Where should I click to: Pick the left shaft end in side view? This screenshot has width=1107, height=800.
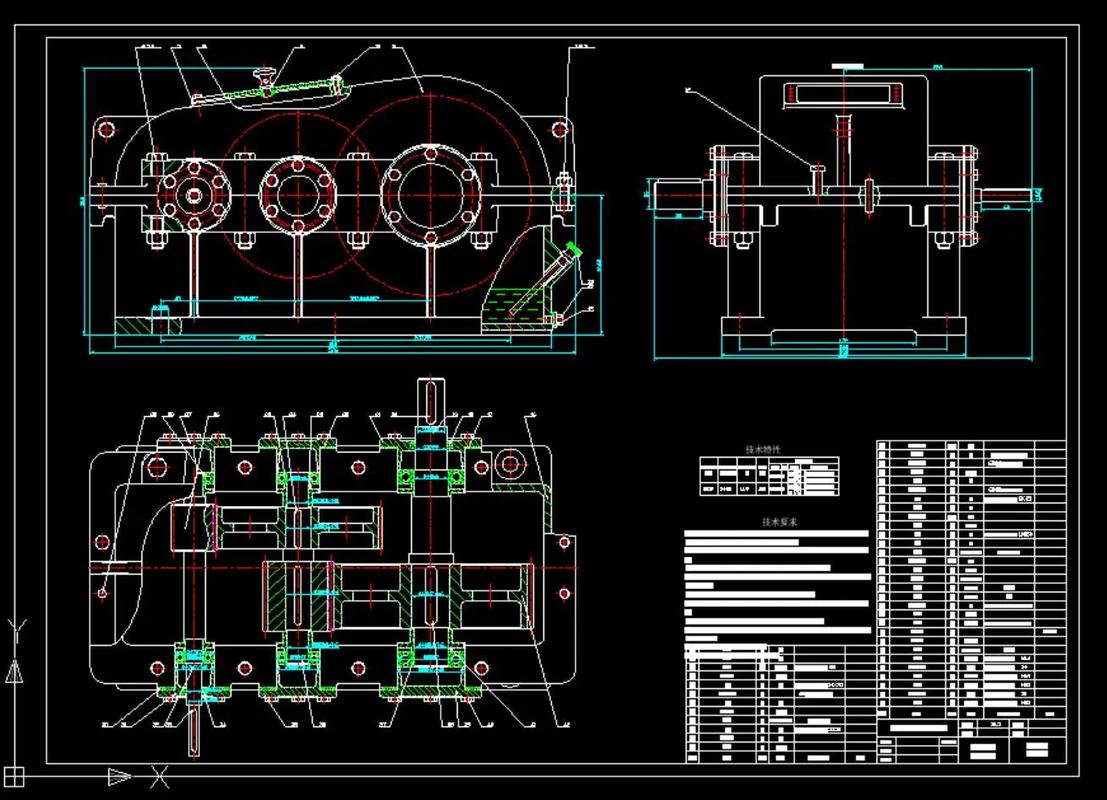680,196
